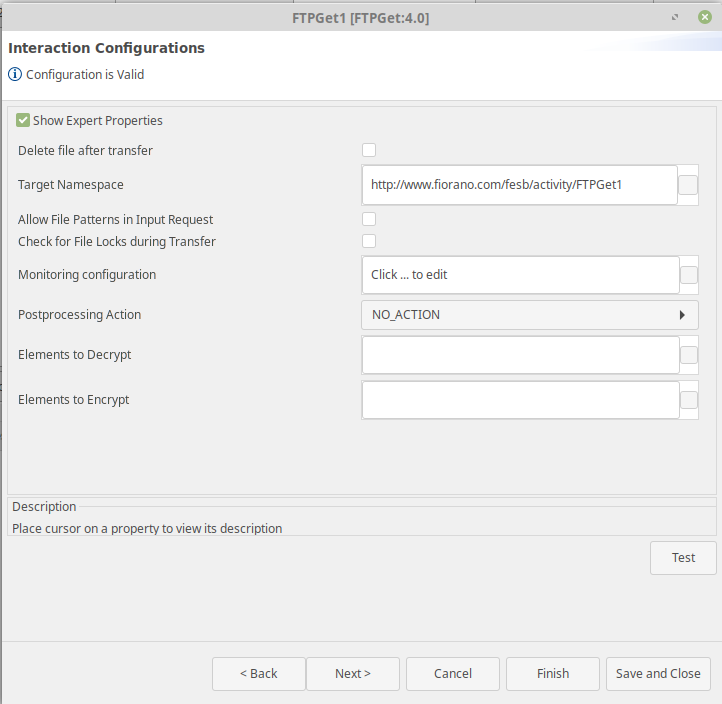Open the Target Namespace edit button

(688, 185)
